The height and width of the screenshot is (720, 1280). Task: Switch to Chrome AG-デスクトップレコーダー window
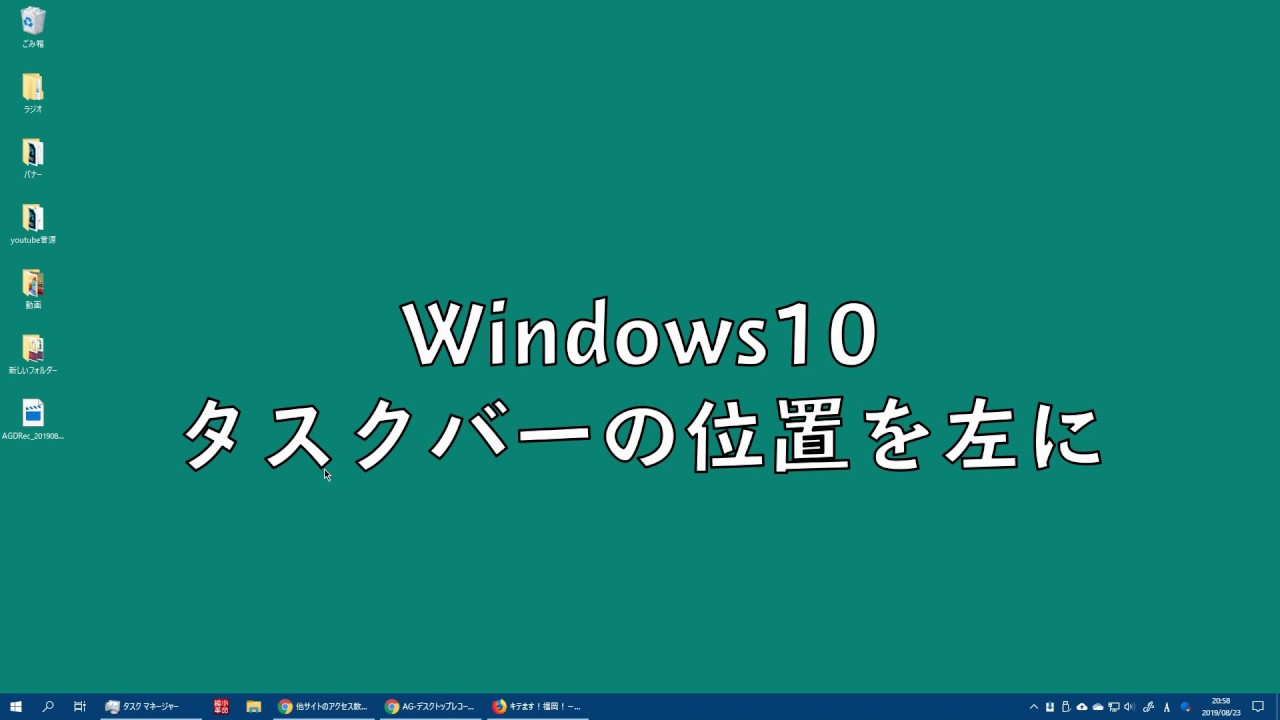[431, 706]
